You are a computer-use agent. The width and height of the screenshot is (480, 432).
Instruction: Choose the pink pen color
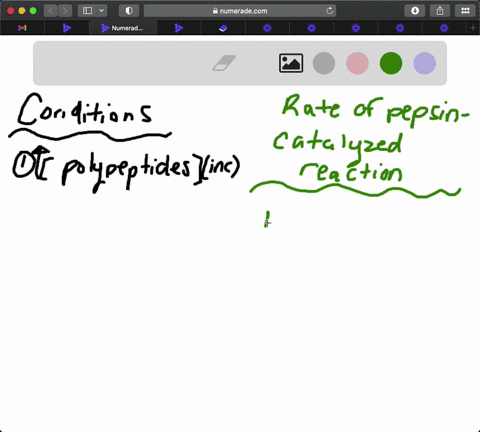(x=357, y=63)
